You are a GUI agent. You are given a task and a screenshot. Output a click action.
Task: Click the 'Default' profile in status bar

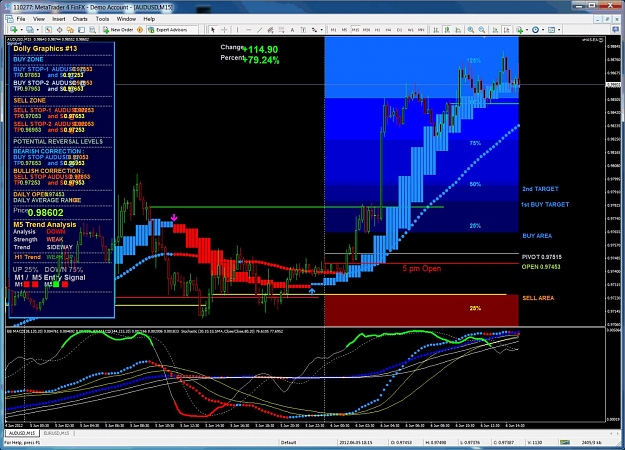click(x=288, y=442)
